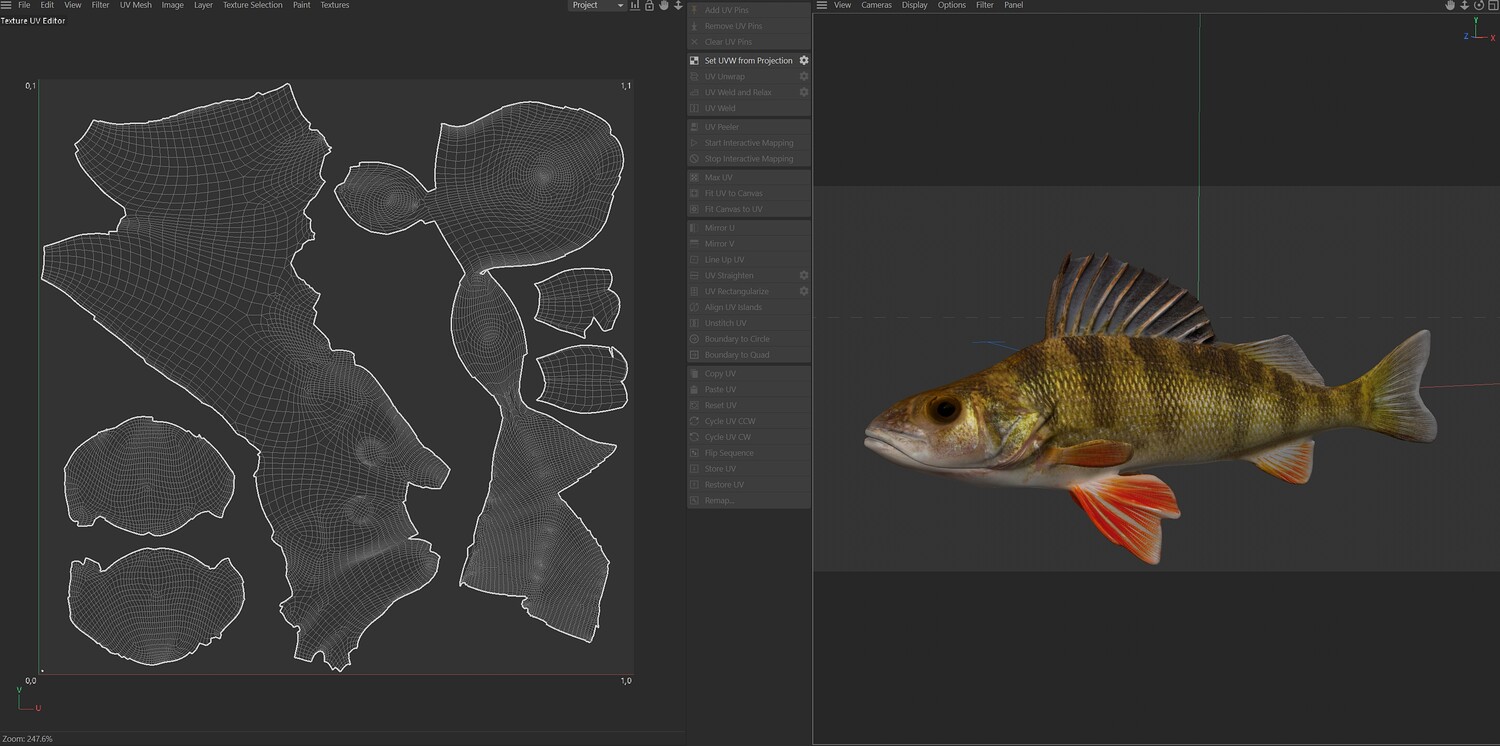Click the Mirror U icon
The height and width of the screenshot is (746, 1500).
pyautogui.click(x=694, y=228)
